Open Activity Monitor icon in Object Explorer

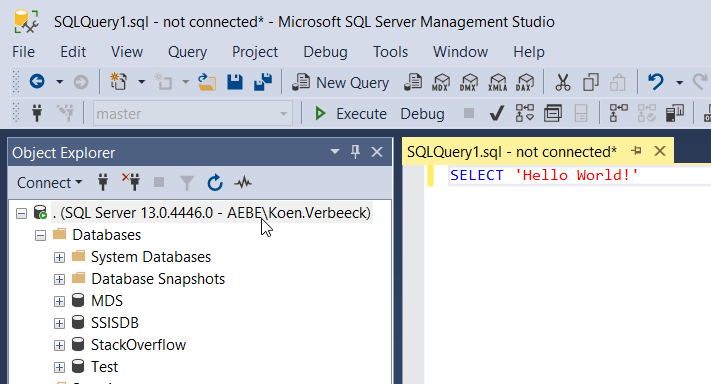243,183
